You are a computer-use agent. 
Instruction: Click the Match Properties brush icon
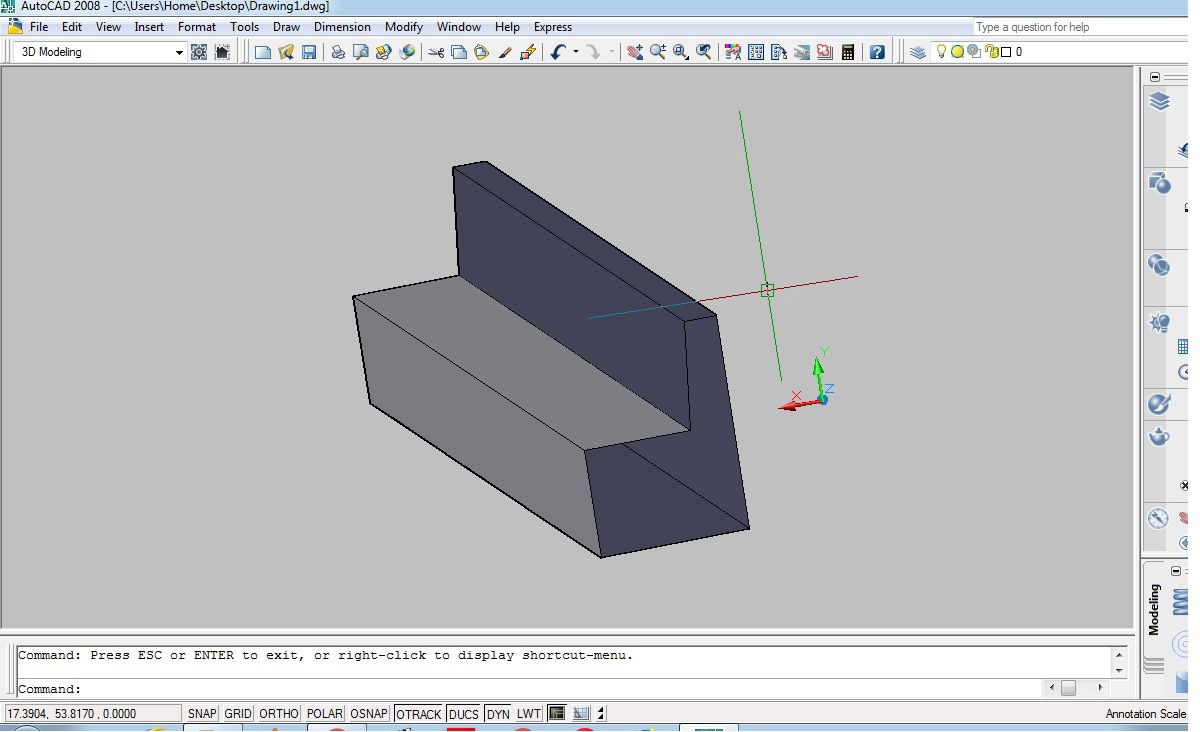[505, 52]
